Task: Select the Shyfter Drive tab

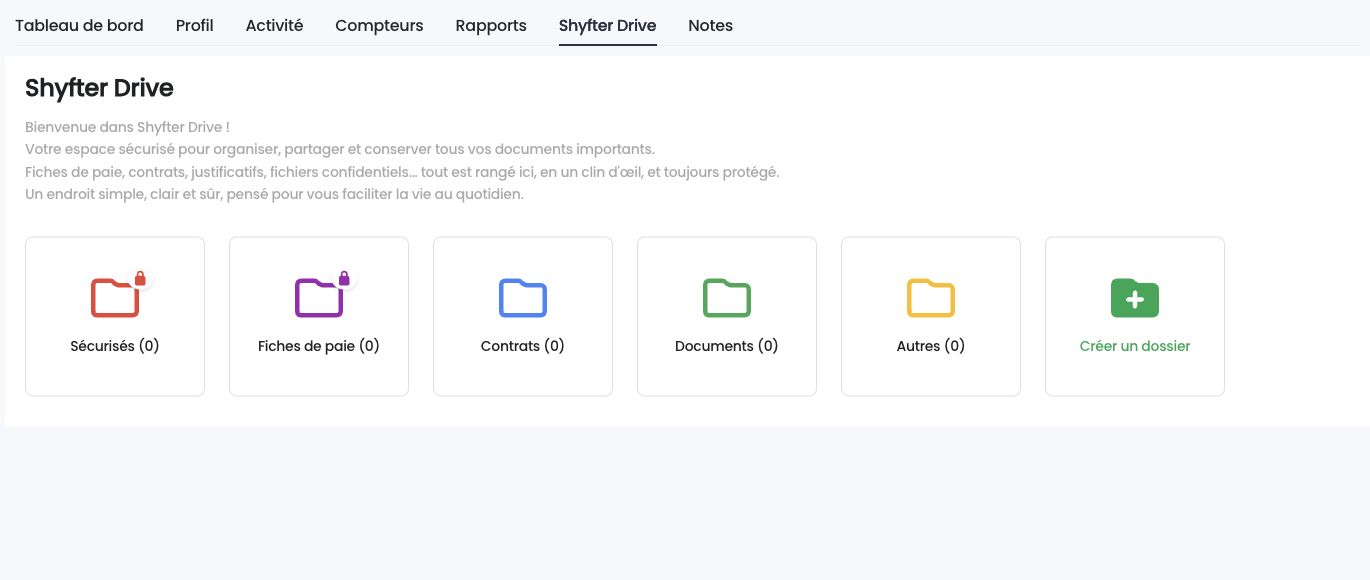Action: [x=608, y=26]
